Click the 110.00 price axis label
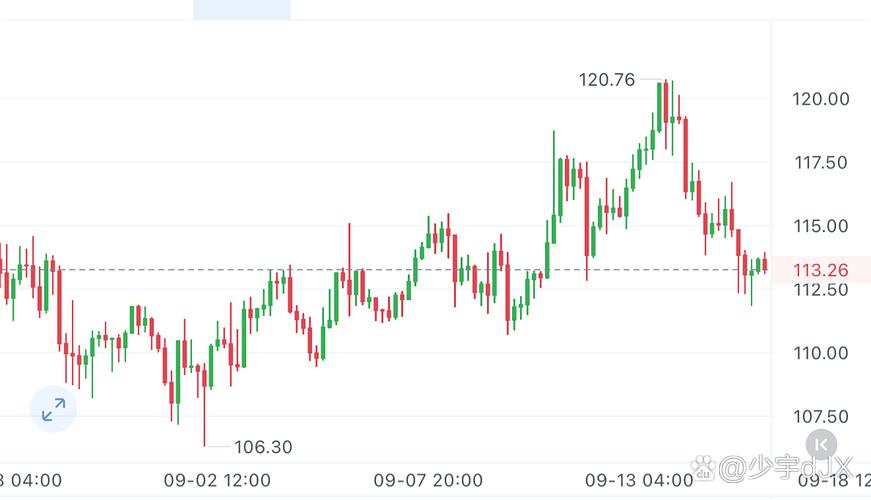This screenshot has height=500, width=871. pyautogui.click(x=820, y=353)
